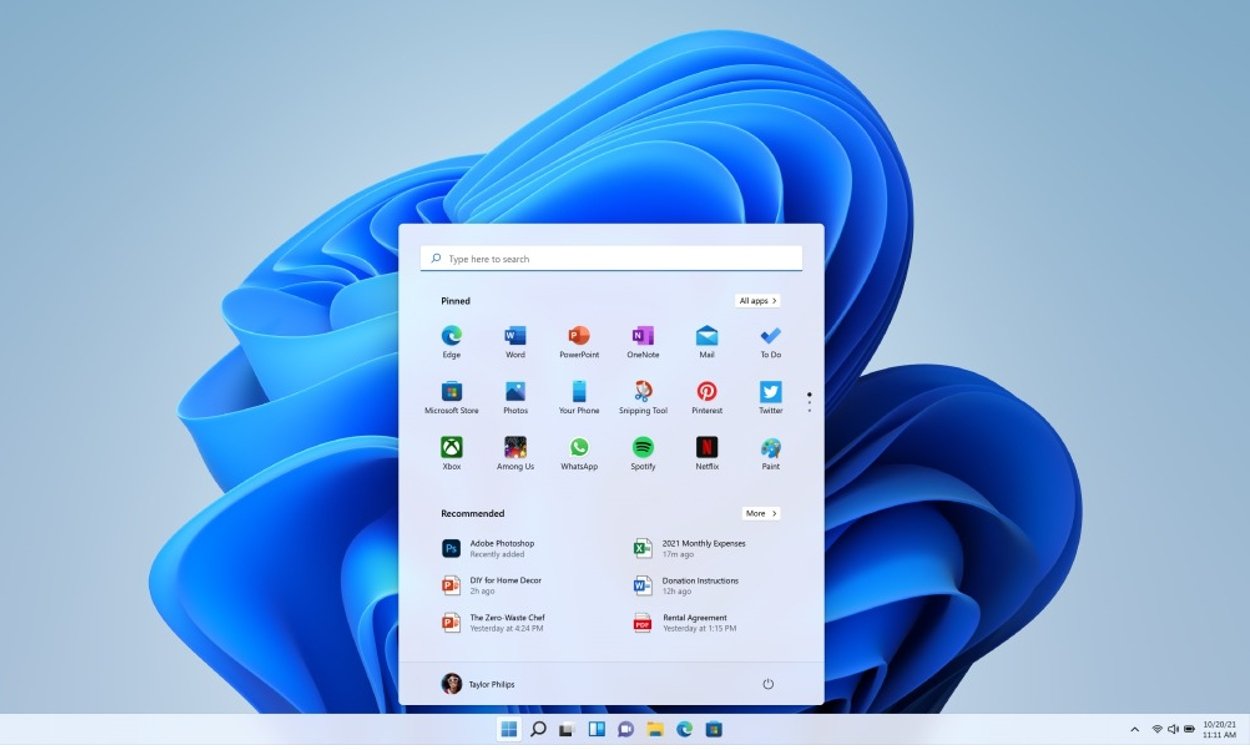Open Among Us game

[515, 454]
